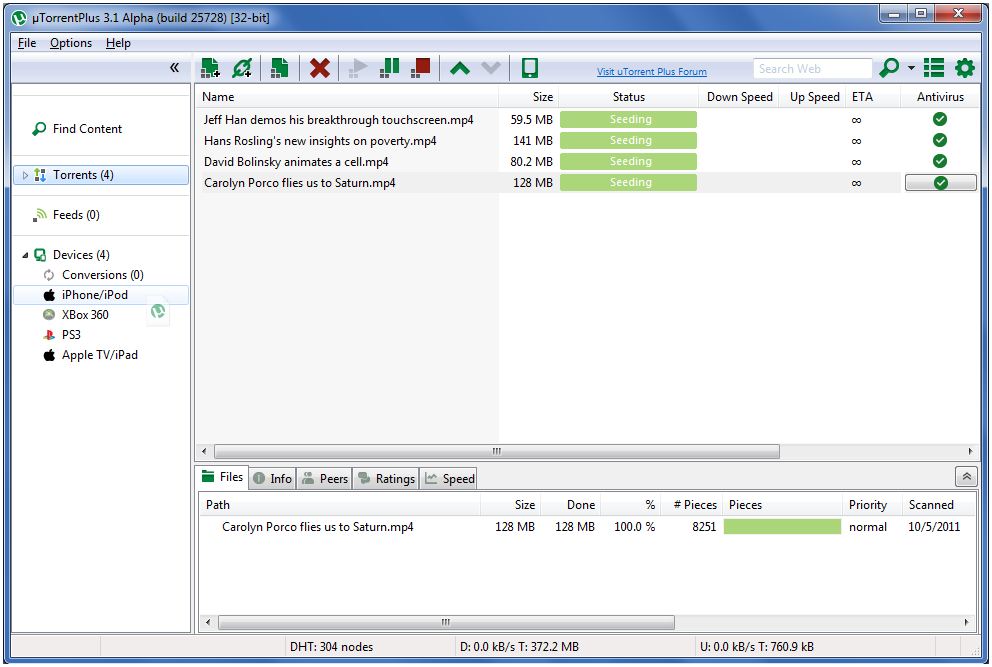Open the search provider dropdown arrow
Screen dimensions: 992x667
[911, 68]
